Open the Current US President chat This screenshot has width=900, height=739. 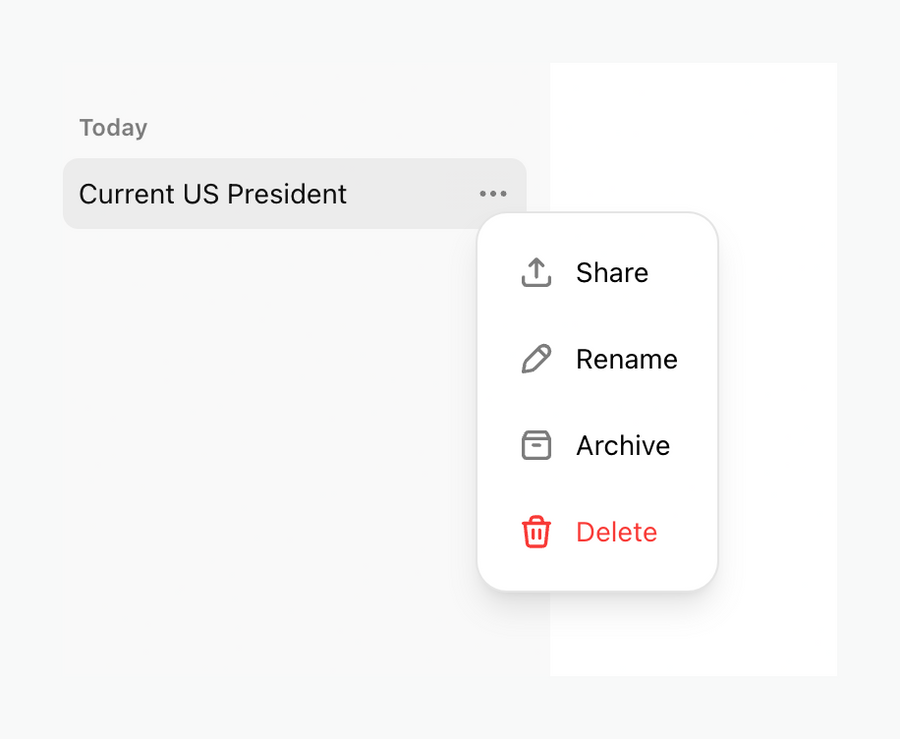[x=213, y=193]
